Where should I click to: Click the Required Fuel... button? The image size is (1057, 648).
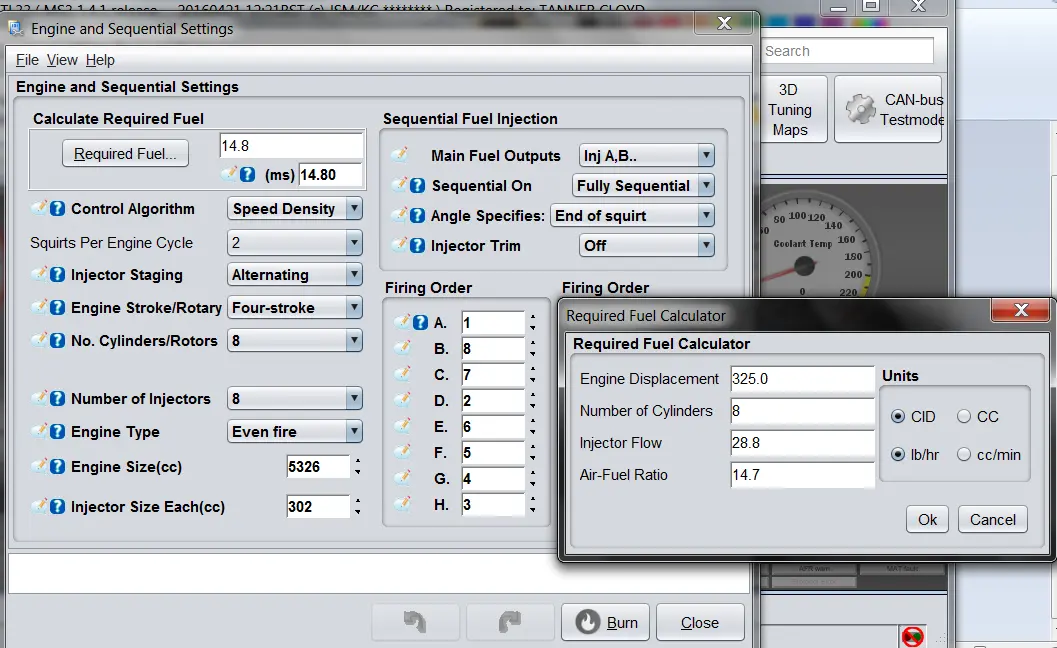(x=125, y=154)
